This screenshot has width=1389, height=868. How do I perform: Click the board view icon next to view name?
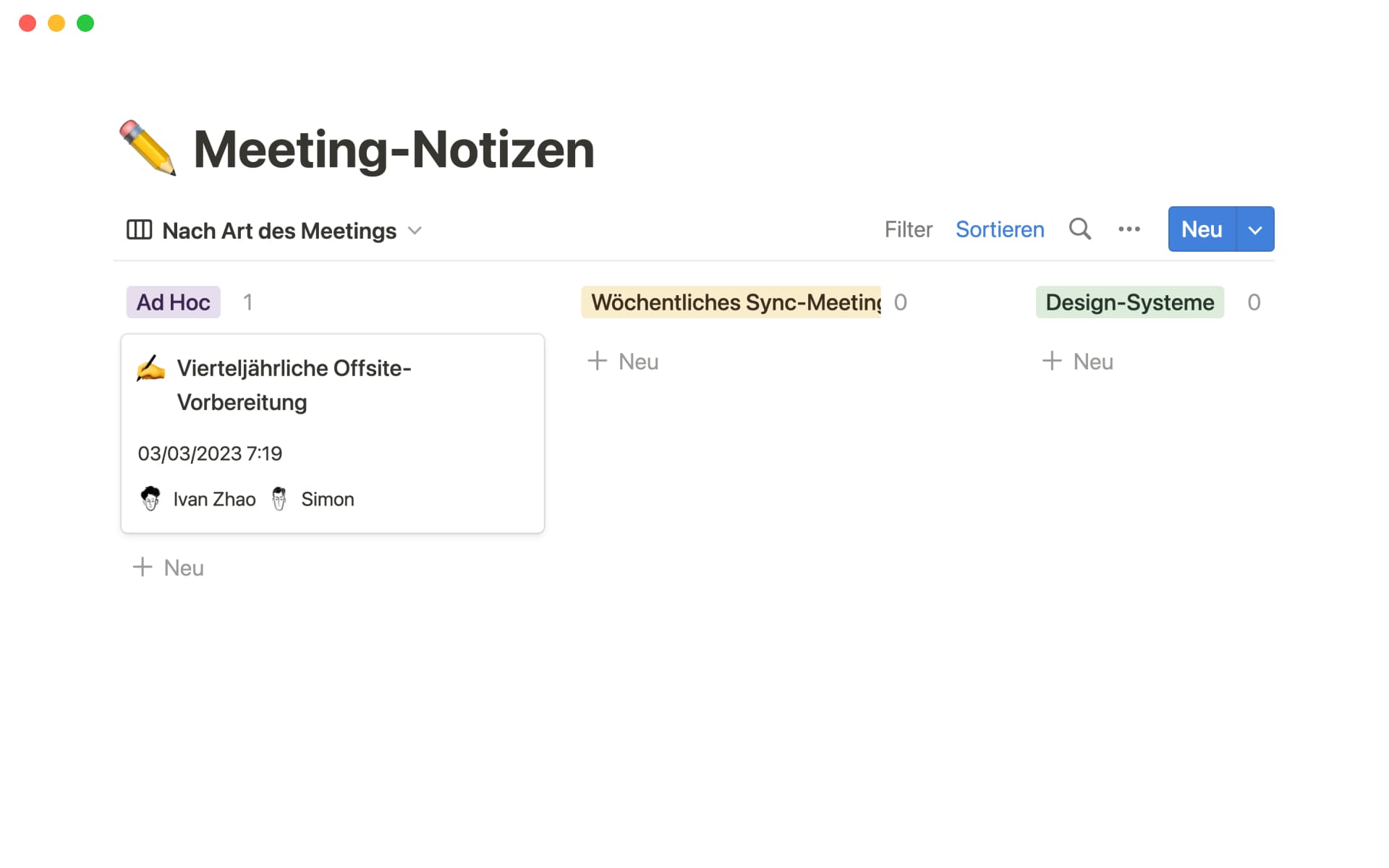pyautogui.click(x=140, y=230)
